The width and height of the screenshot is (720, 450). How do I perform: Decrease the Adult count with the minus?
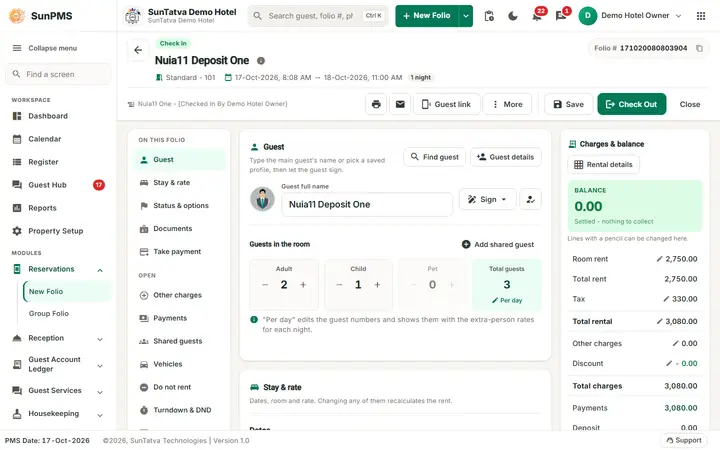click(265, 285)
